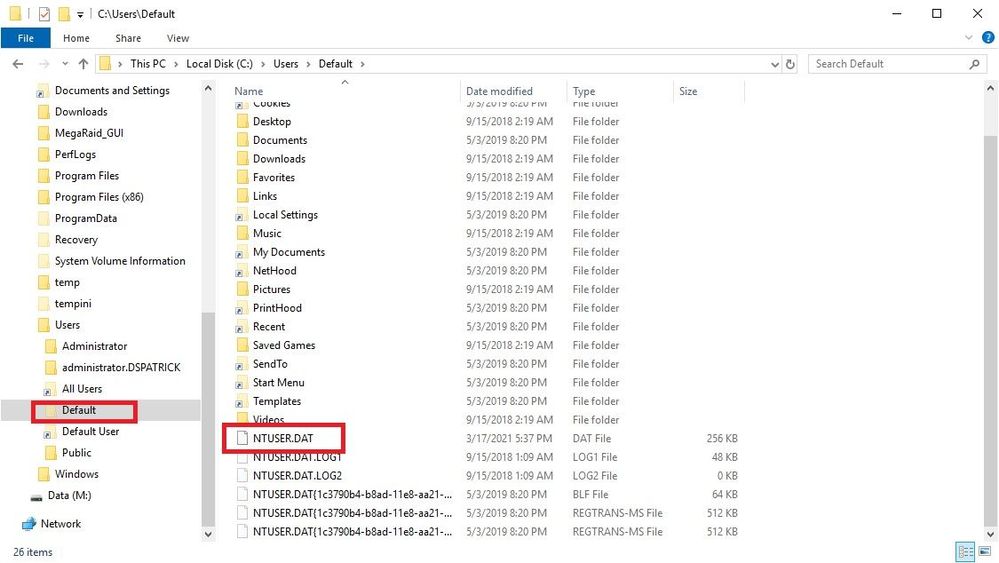
Task: Click the Data (M:) drive icon
Action: (37, 496)
